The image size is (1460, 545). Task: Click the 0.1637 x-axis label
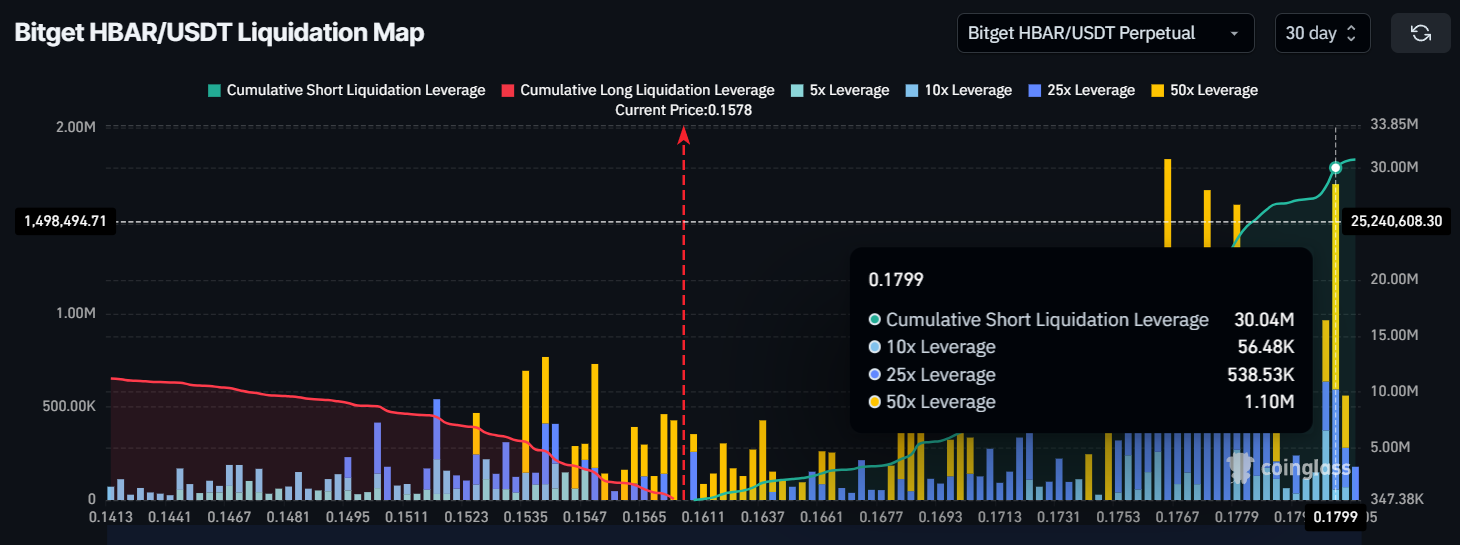click(763, 517)
